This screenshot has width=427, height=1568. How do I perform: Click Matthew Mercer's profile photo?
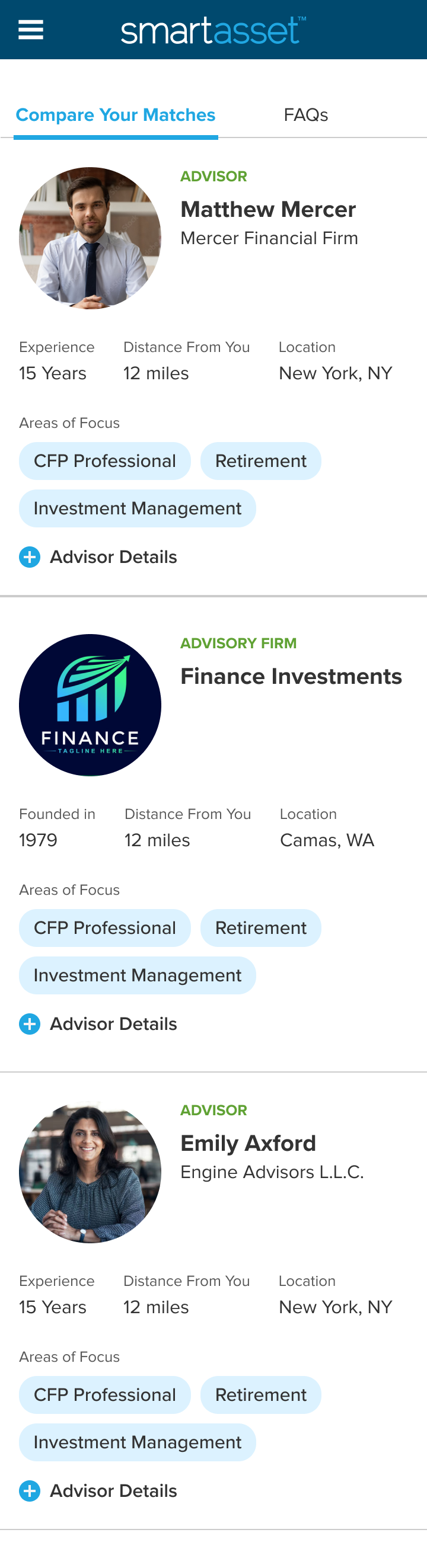click(90, 238)
